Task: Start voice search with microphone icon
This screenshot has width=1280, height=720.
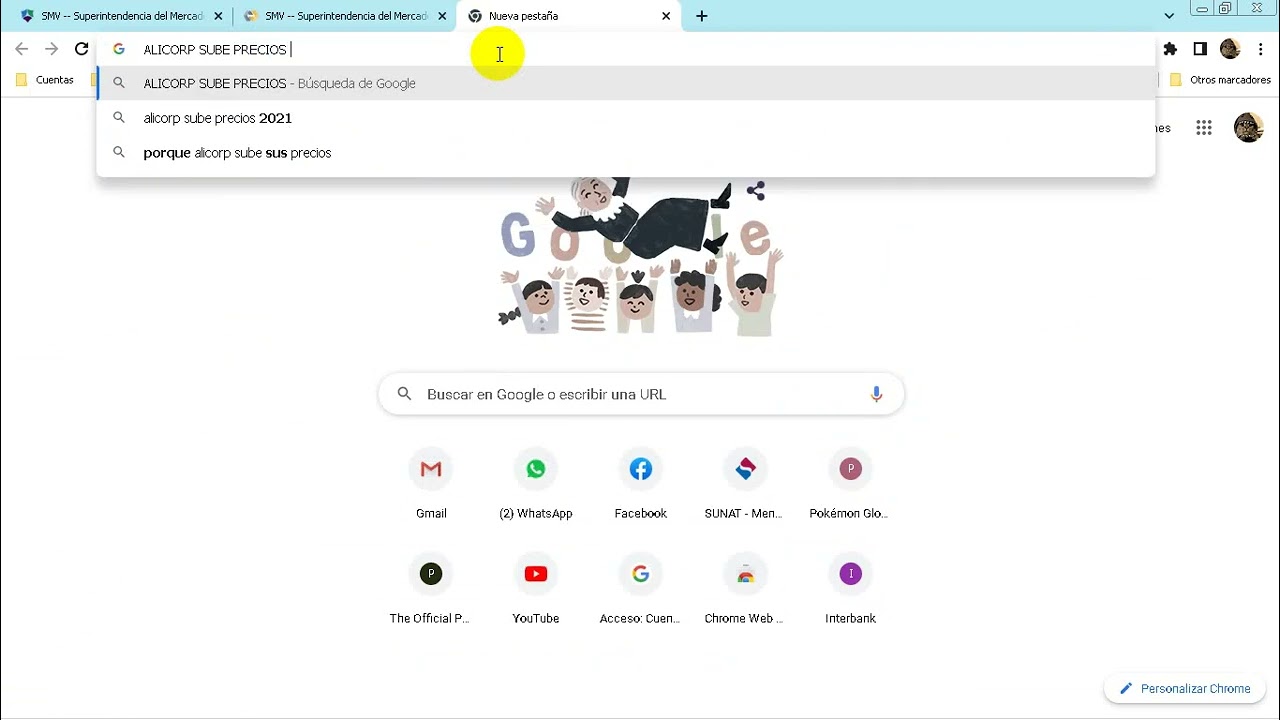Action: tap(876, 394)
